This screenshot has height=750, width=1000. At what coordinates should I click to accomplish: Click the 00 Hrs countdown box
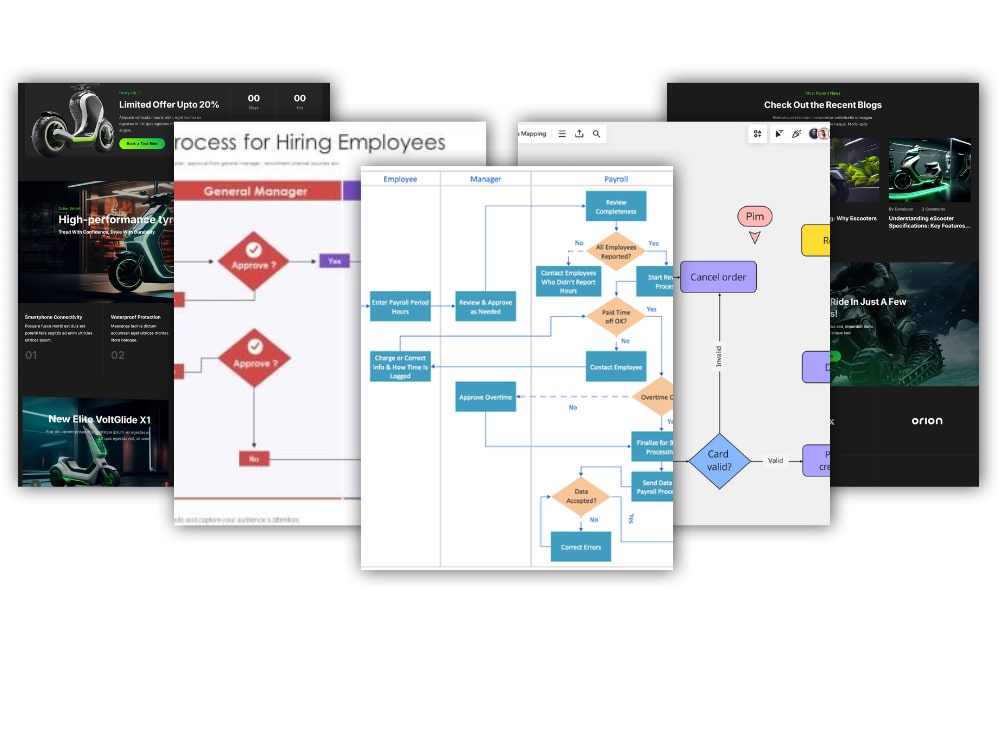click(300, 102)
